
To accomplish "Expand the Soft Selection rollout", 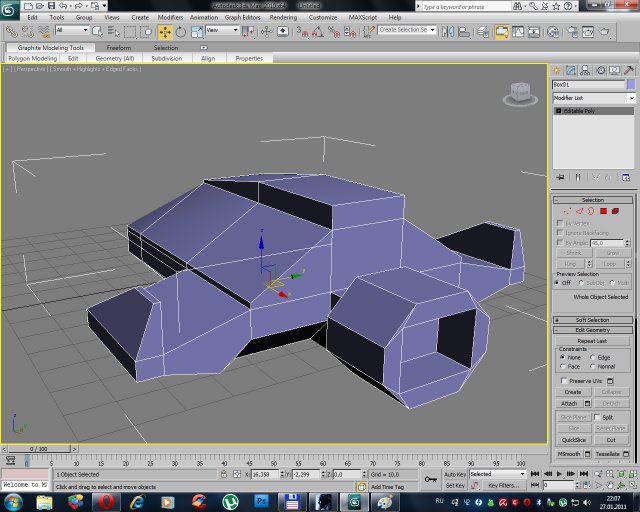I will tap(593, 320).
